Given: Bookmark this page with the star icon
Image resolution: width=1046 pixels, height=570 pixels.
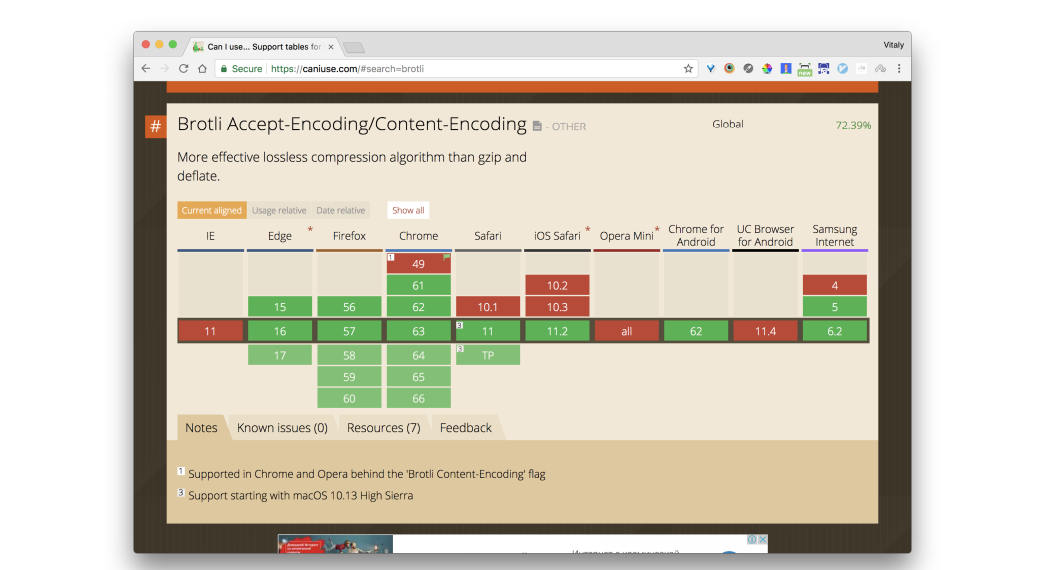Looking at the screenshot, I should point(688,69).
